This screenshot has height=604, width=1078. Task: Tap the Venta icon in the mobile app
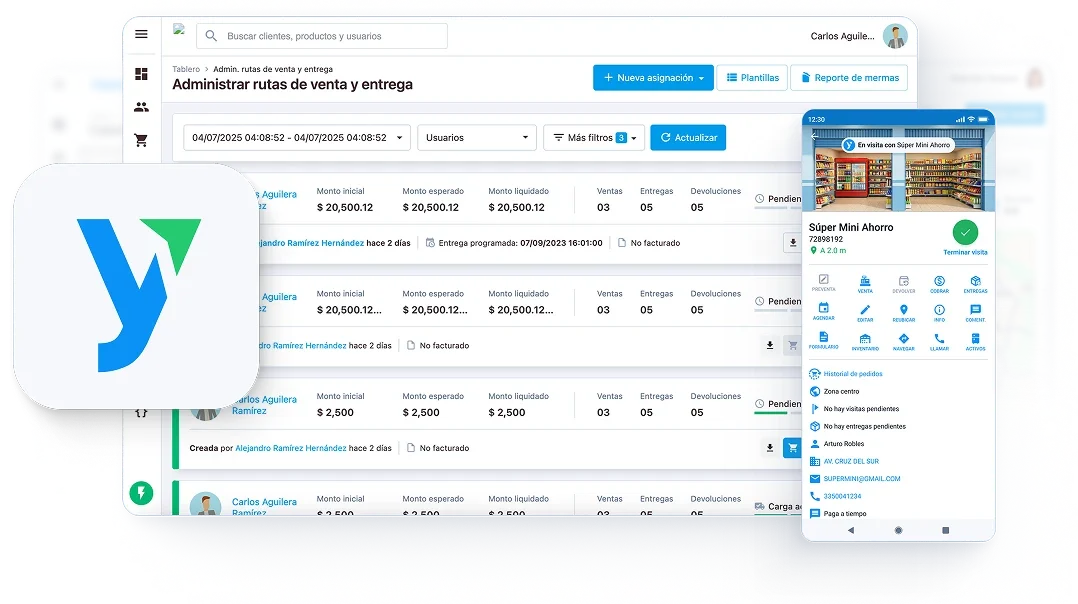click(x=864, y=284)
